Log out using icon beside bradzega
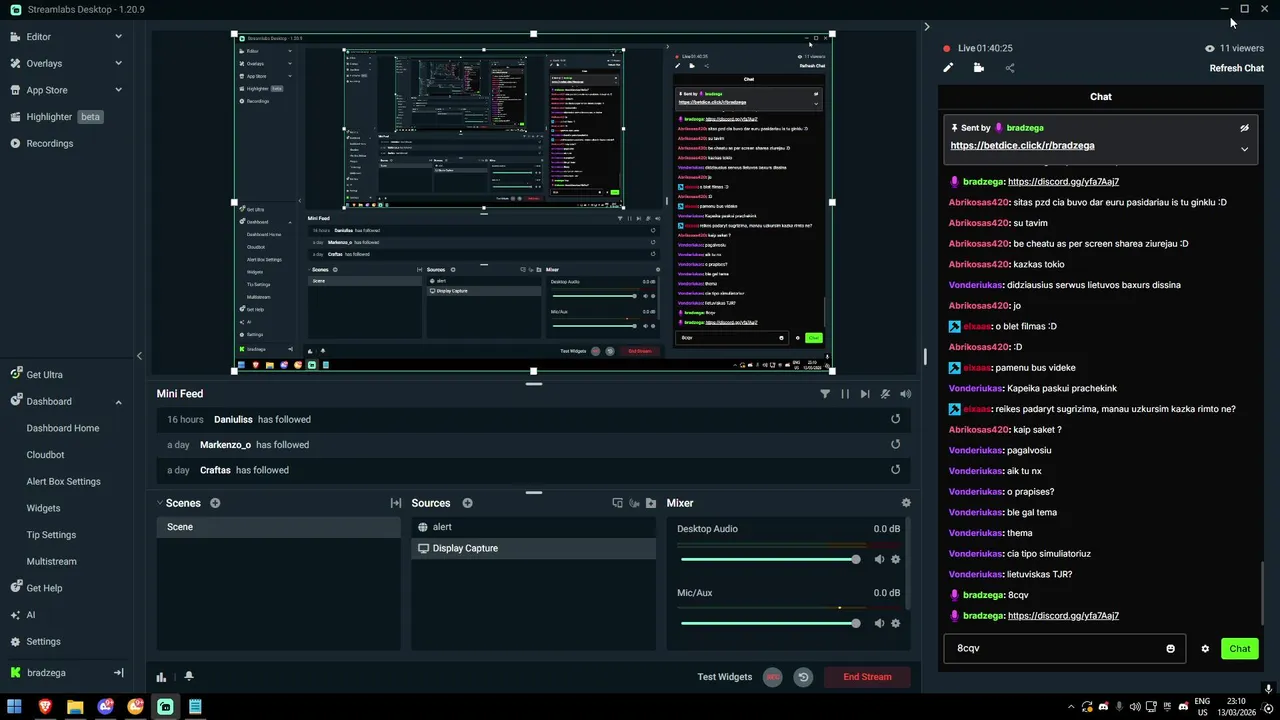The width and height of the screenshot is (1280, 720). coord(118,673)
